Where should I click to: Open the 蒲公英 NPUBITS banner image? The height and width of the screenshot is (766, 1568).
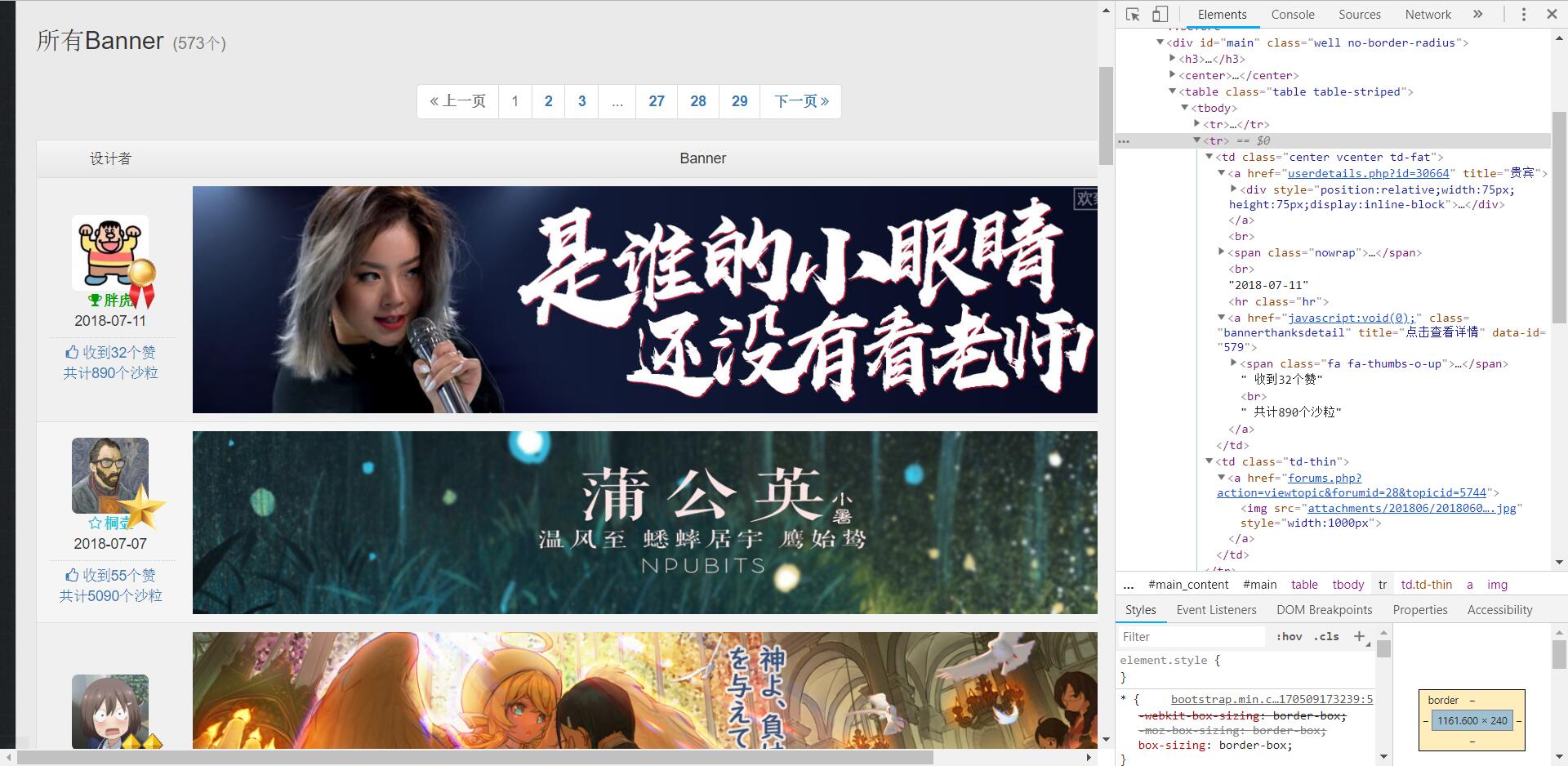pyautogui.click(x=645, y=523)
